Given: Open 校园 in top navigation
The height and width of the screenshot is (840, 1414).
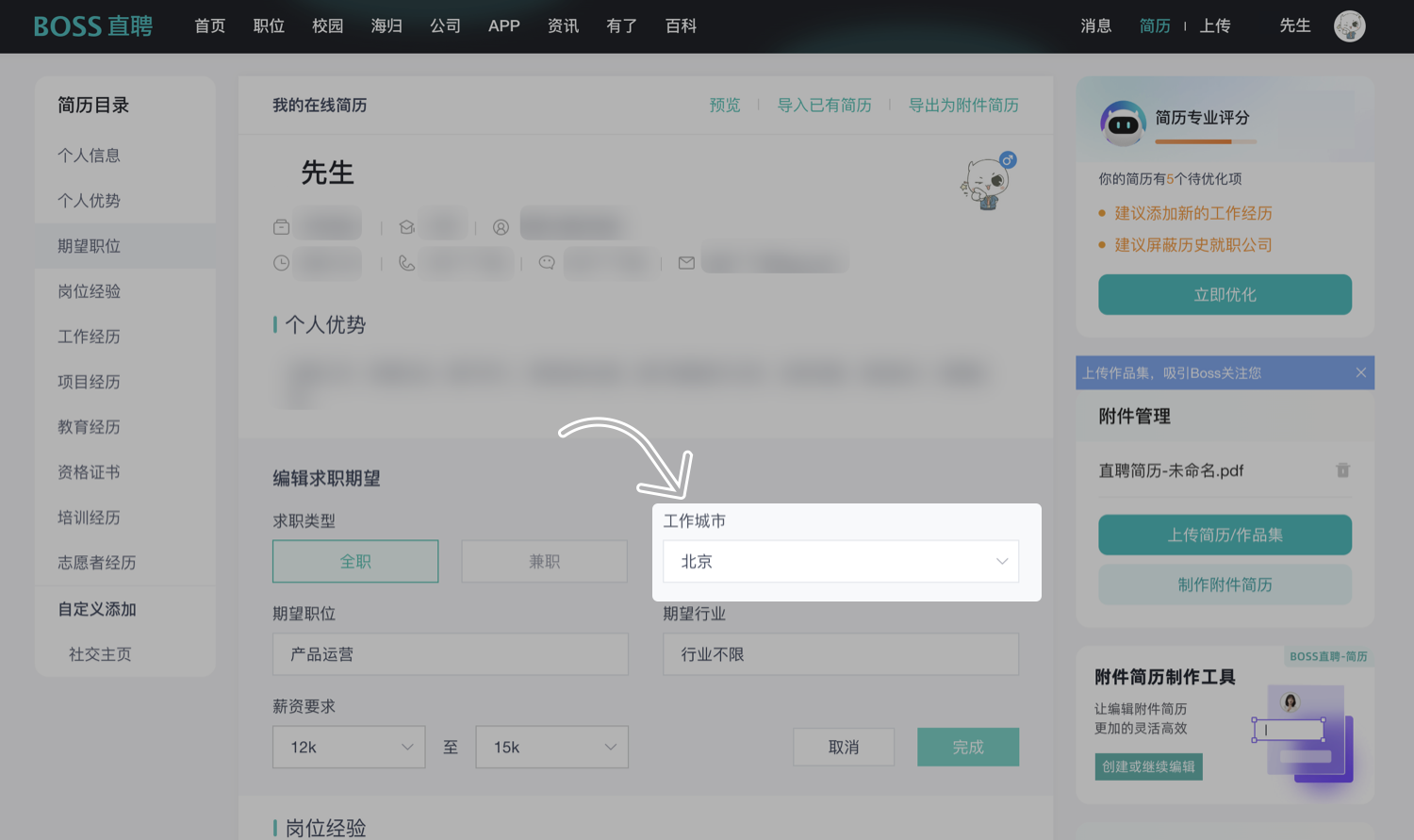Looking at the screenshot, I should click(327, 26).
